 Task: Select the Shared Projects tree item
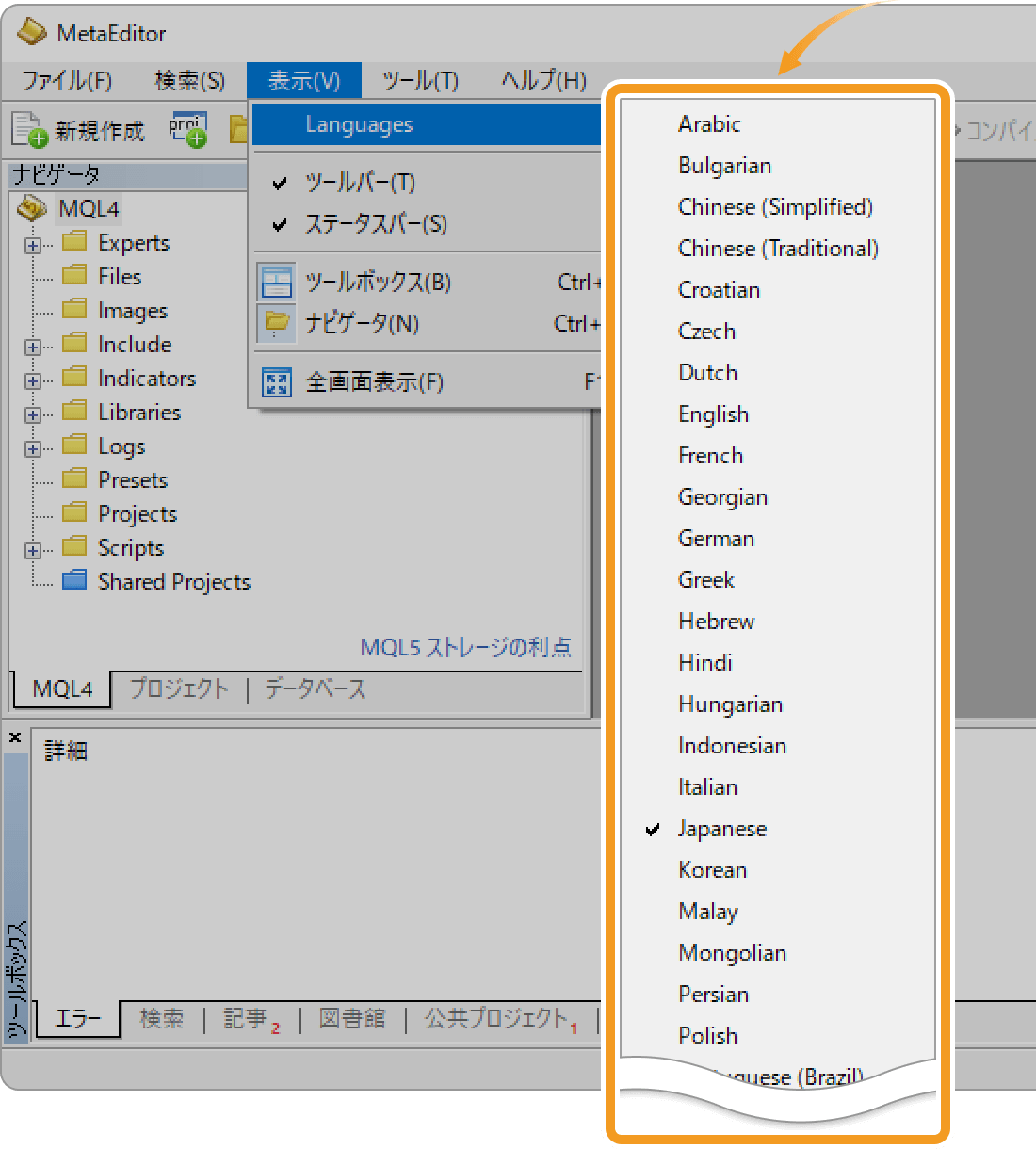coord(174,582)
